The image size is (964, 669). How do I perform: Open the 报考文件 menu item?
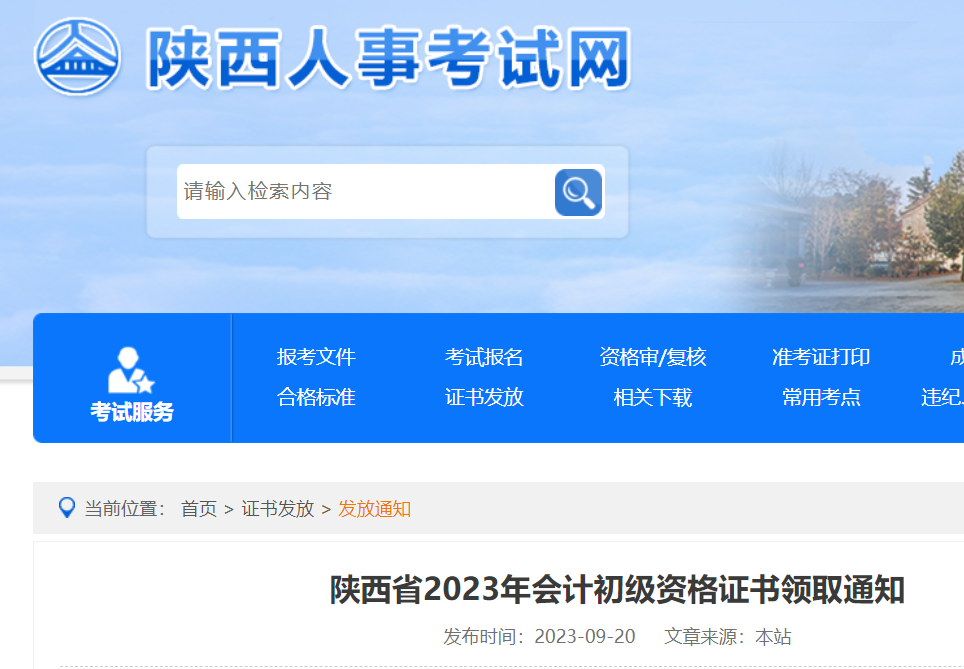tap(316, 357)
